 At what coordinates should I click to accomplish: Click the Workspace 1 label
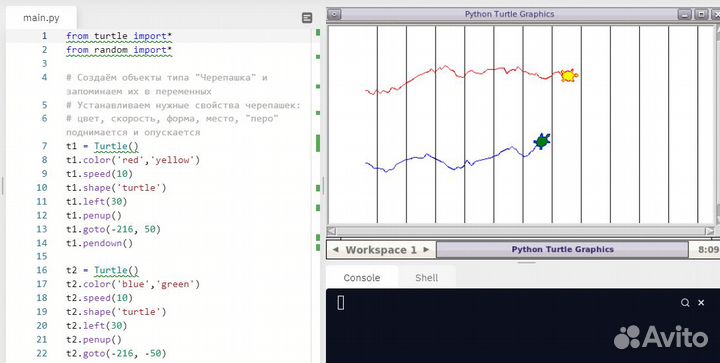tap(381, 250)
